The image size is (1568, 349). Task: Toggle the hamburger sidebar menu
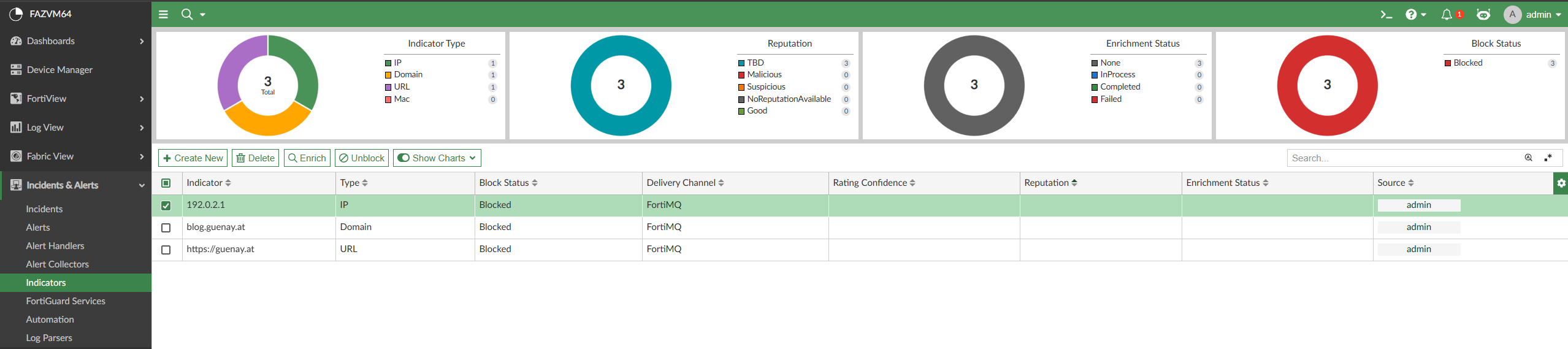click(163, 14)
